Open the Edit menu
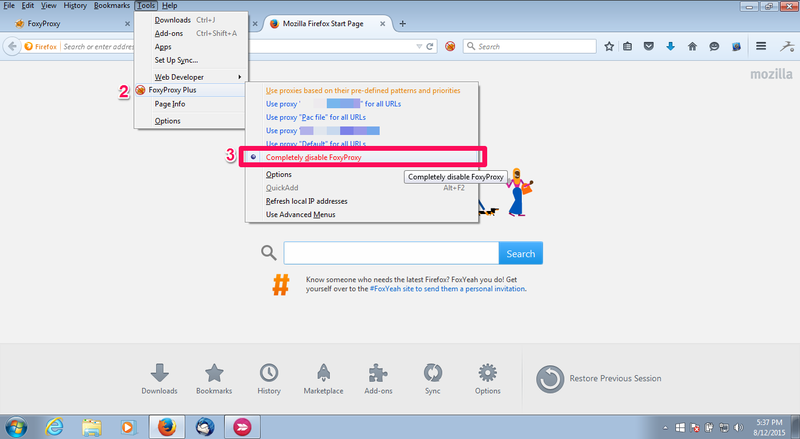The image size is (800, 439). (28, 6)
